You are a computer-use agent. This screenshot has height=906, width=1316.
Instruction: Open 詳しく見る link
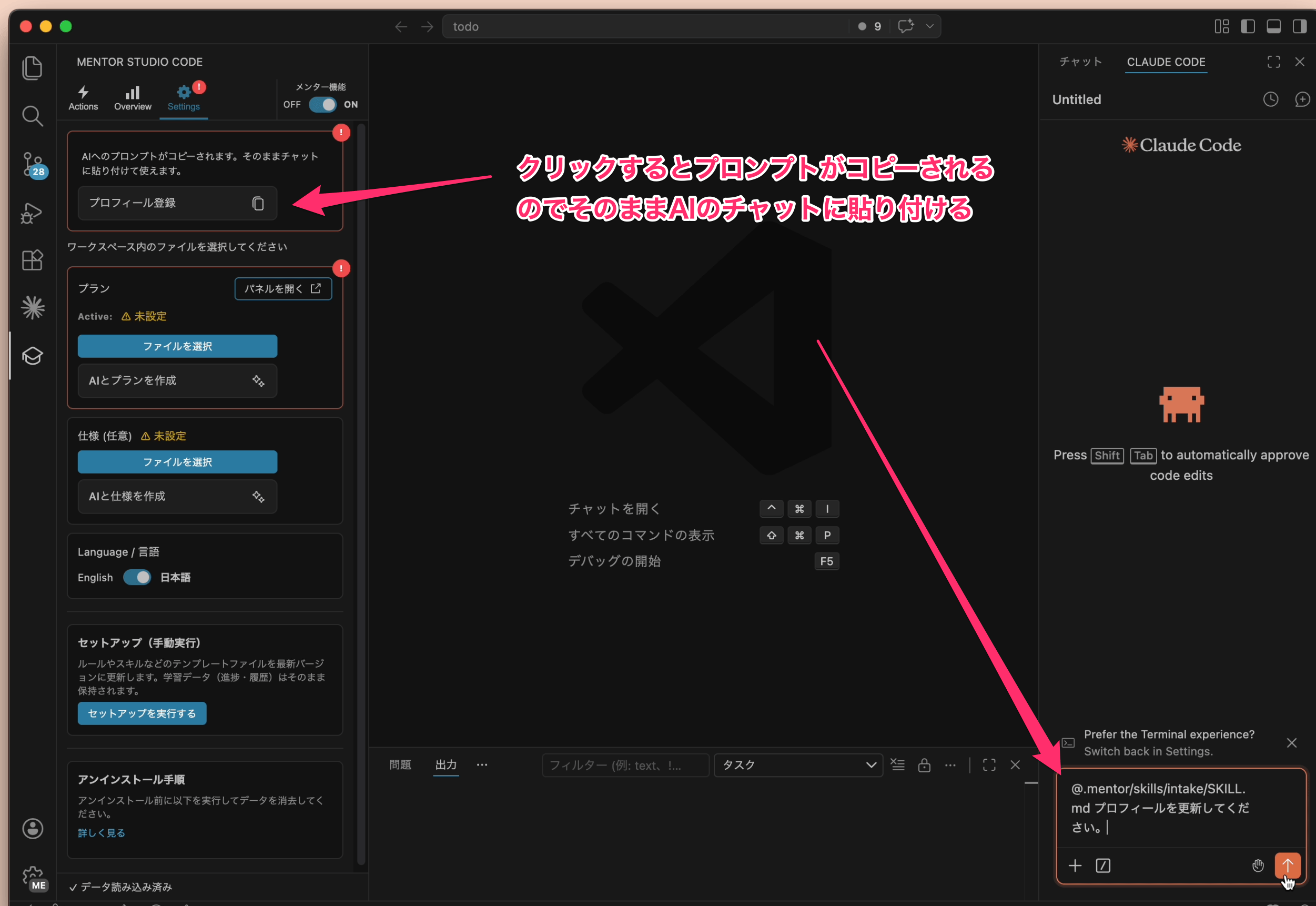[102, 833]
